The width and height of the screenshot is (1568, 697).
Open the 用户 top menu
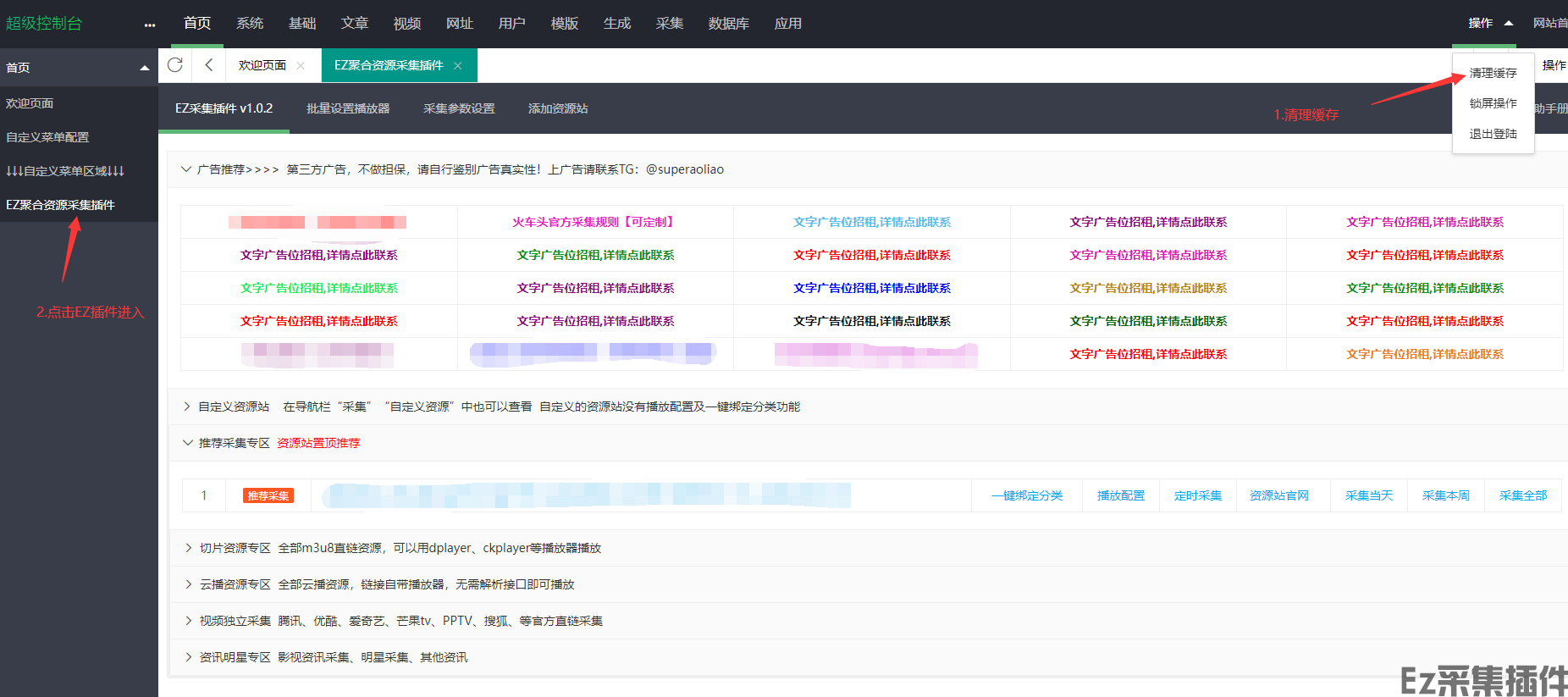click(512, 24)
